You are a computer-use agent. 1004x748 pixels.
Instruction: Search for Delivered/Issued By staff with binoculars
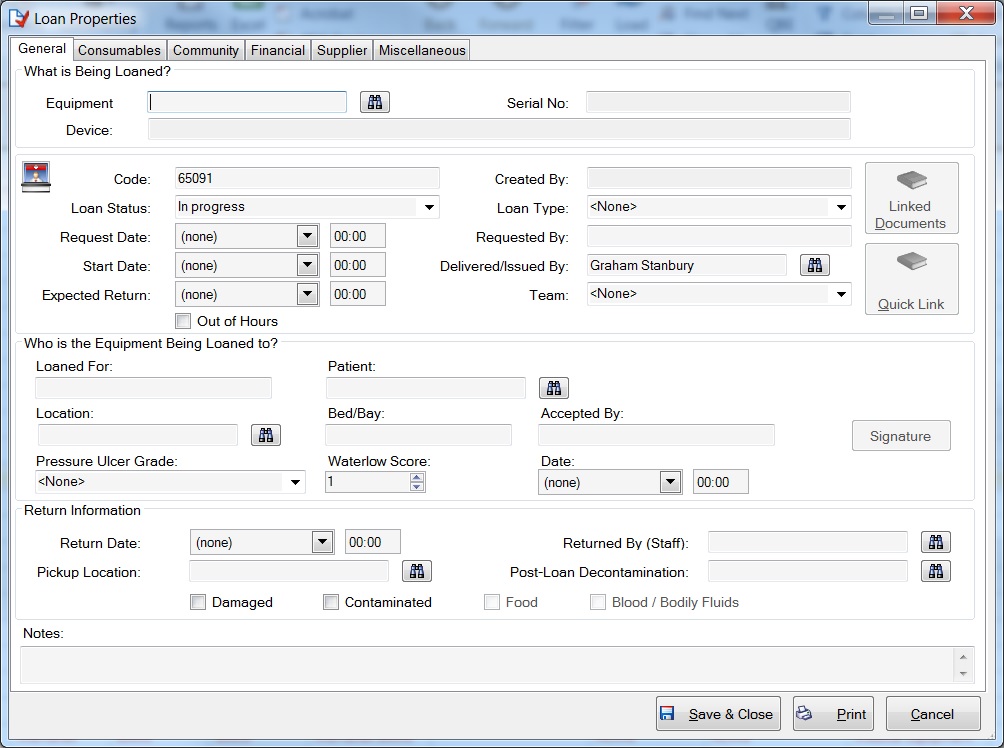pos(814,265)
